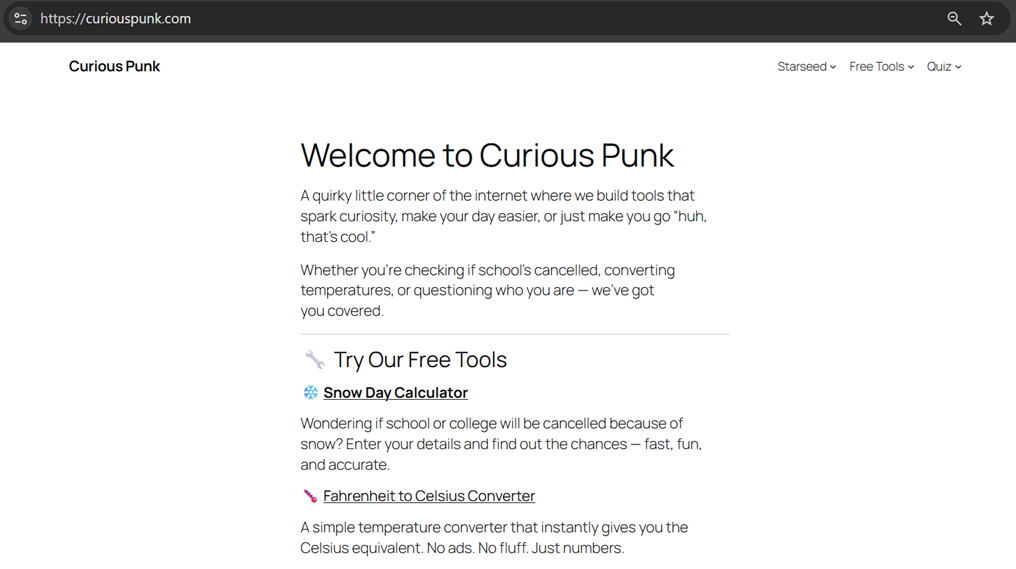Expand the Starseed dropdown chevron

tap(833, 67)
